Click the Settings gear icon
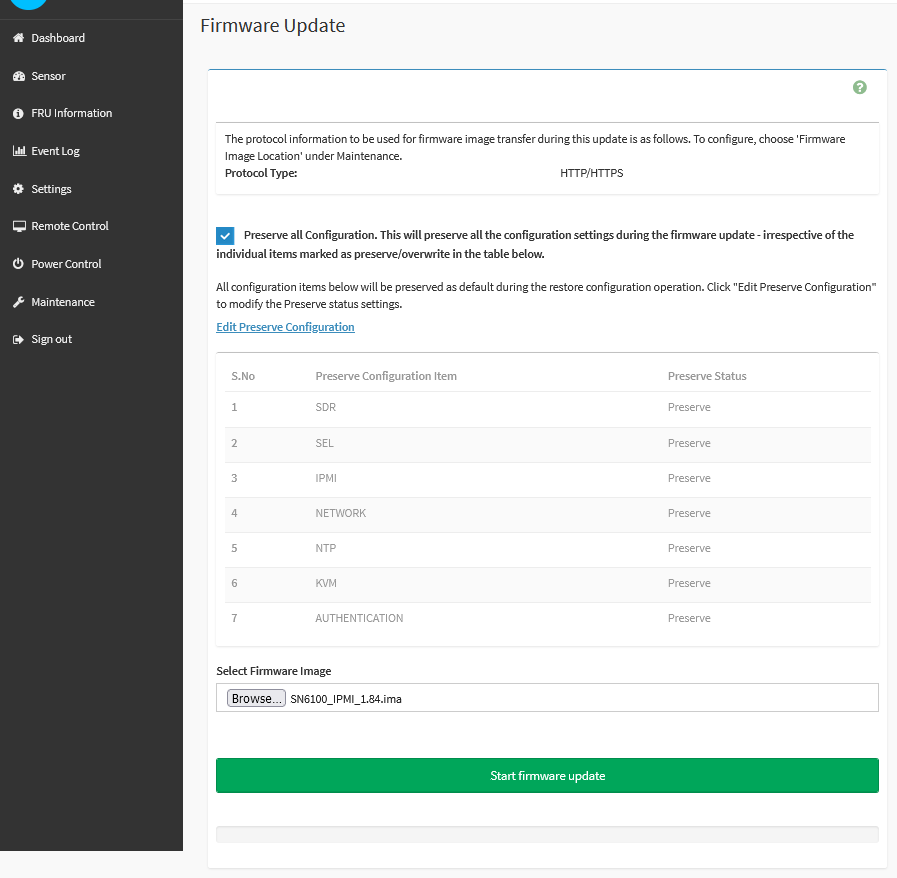Image resolution: width=897 pixels, height=878 pixels. [x=18, y=189]
